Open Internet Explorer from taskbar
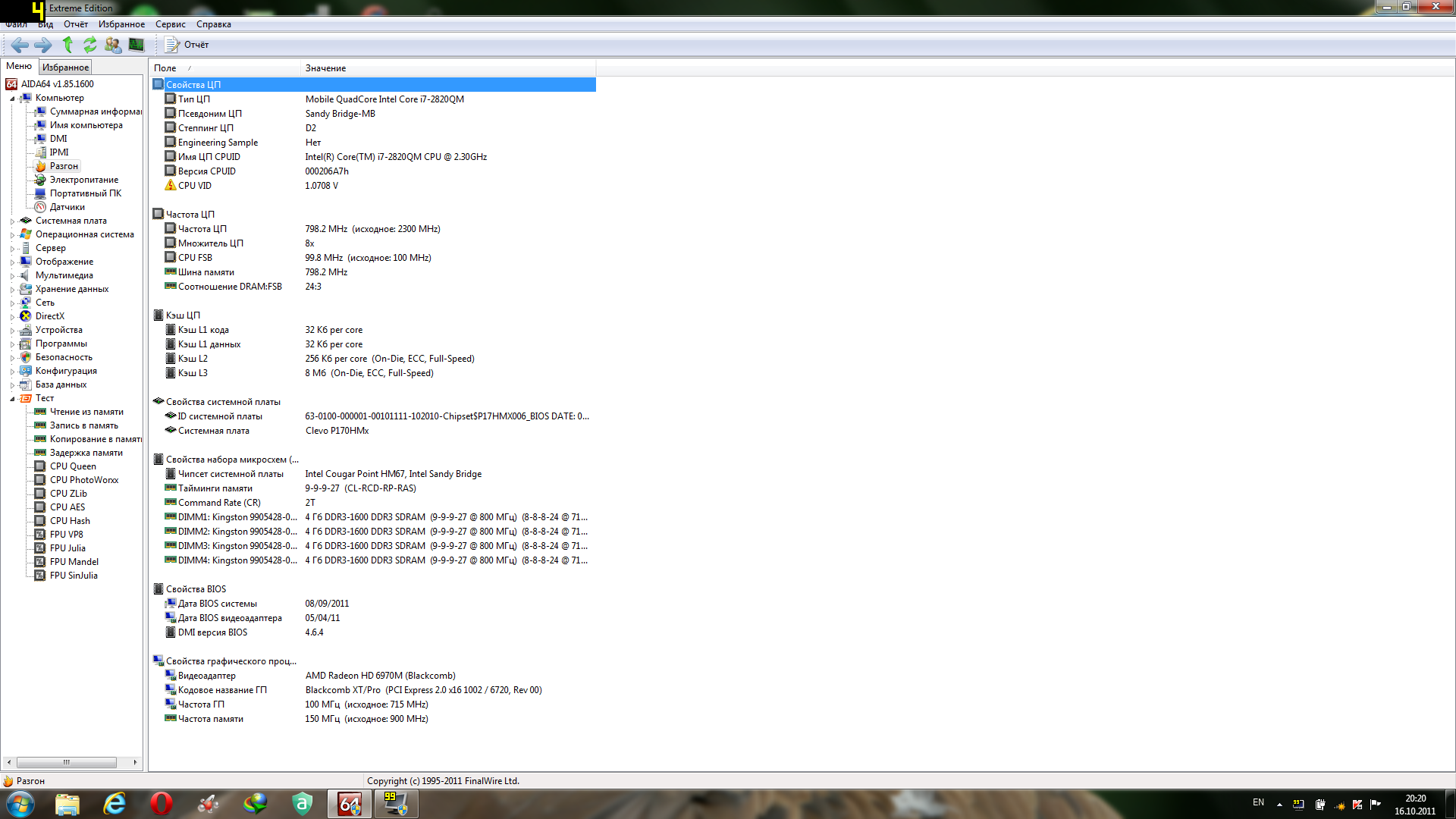Viewport: 1456px width, 819px height. 115,804
